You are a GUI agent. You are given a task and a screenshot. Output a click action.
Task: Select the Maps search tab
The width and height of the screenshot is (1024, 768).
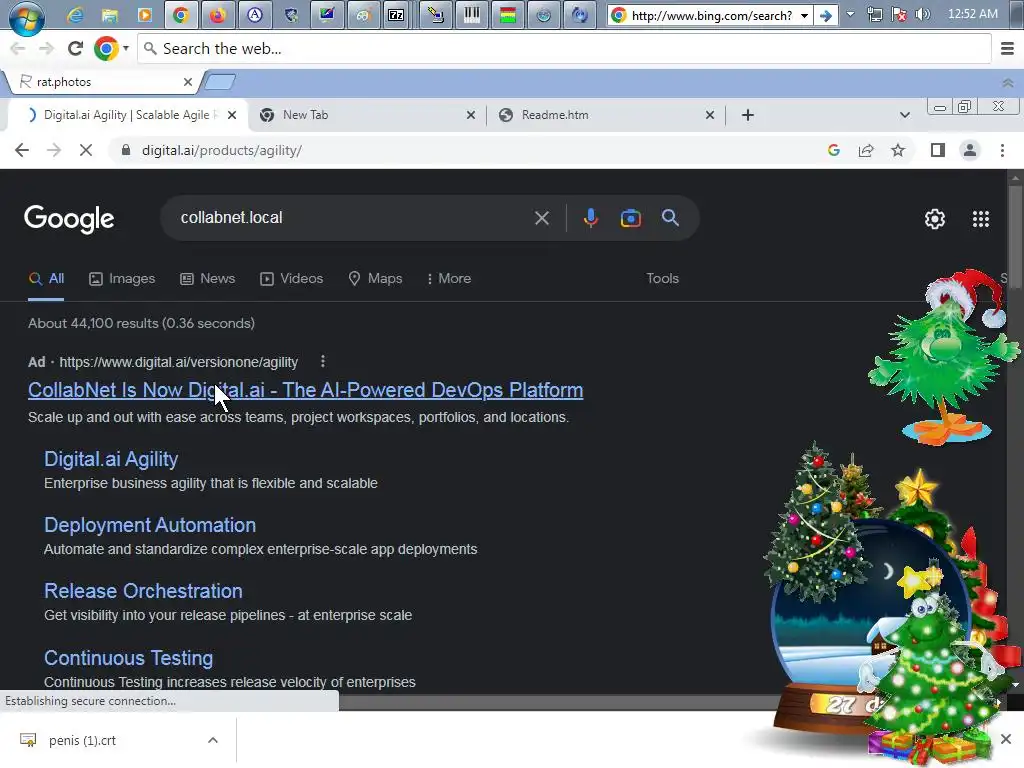(x=376, y=279)
